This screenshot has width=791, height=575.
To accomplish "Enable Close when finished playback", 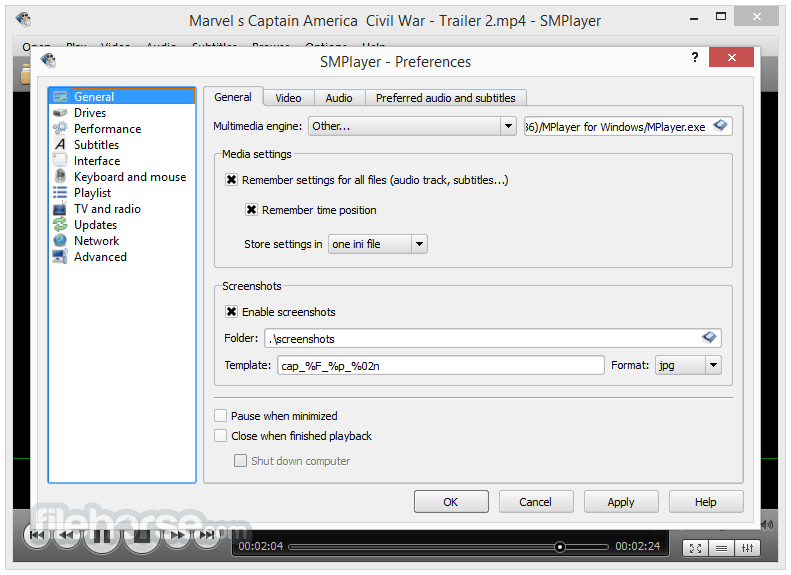I will coord(220,435).
